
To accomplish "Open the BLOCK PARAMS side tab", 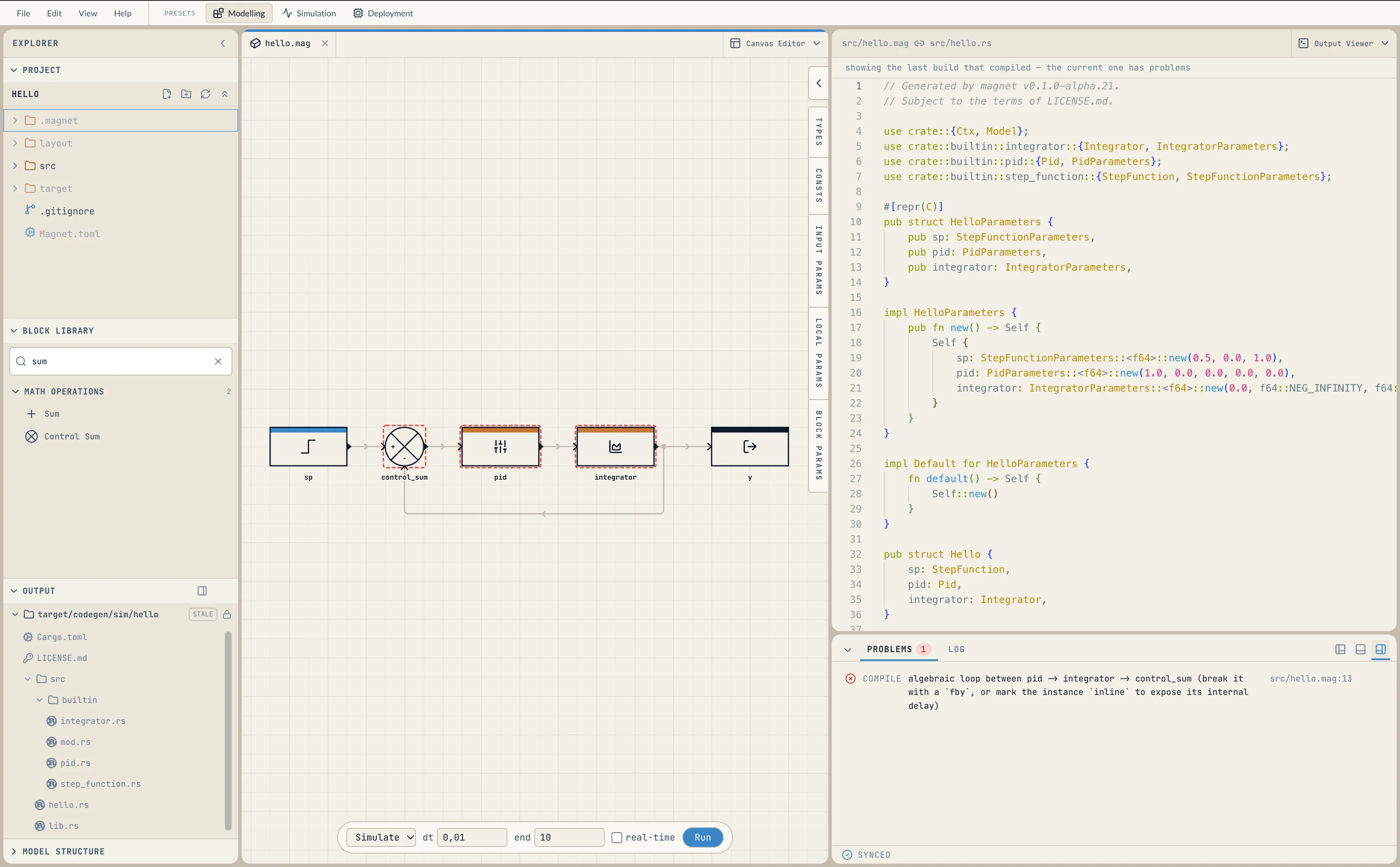I will click(x=818, y=446).
